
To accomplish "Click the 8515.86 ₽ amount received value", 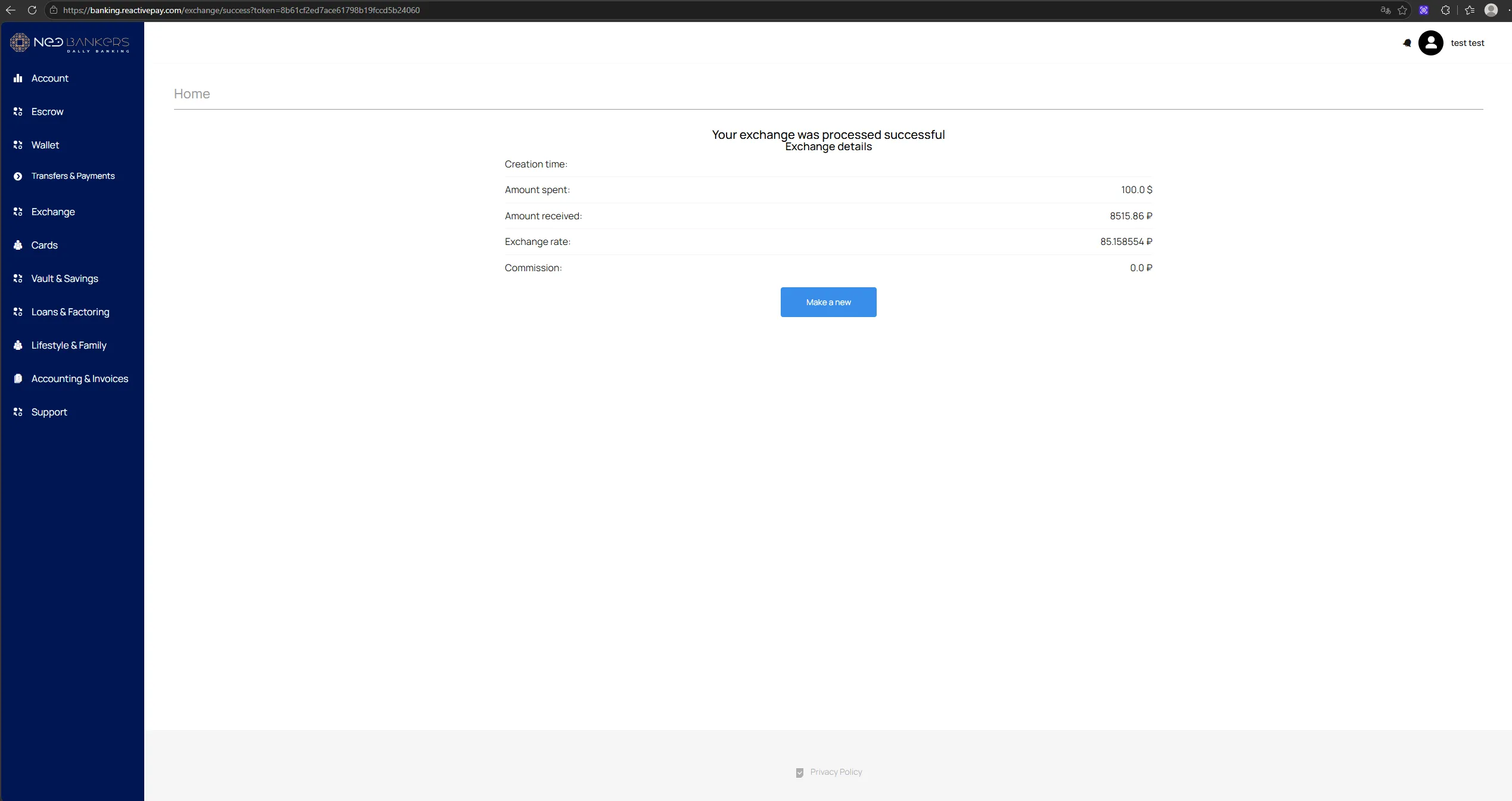I will tap(1131, 216).
